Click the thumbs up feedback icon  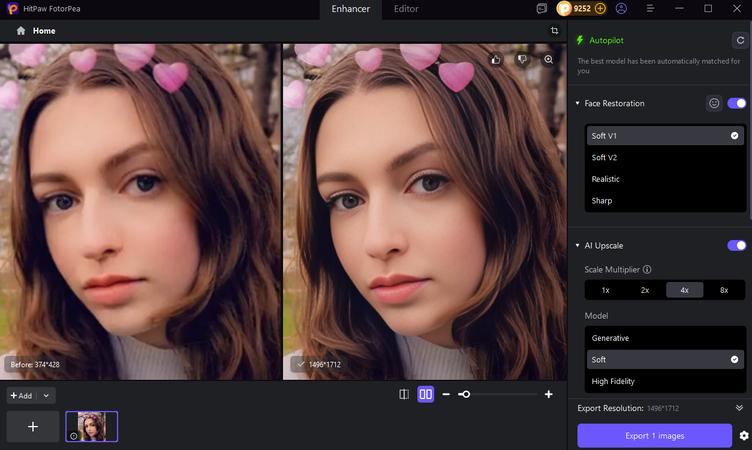coord(496,59)
